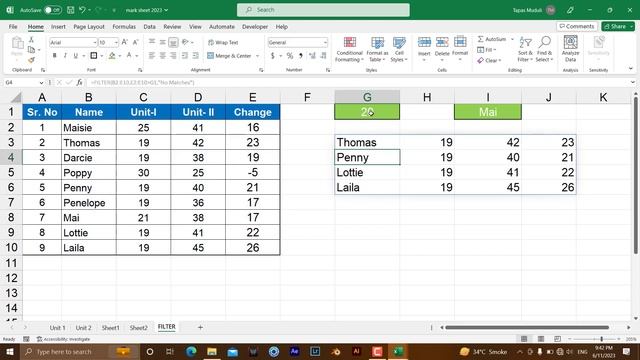Open the Sheet2 sheet tab
This screenshot has width=640, height=360.
138,327
